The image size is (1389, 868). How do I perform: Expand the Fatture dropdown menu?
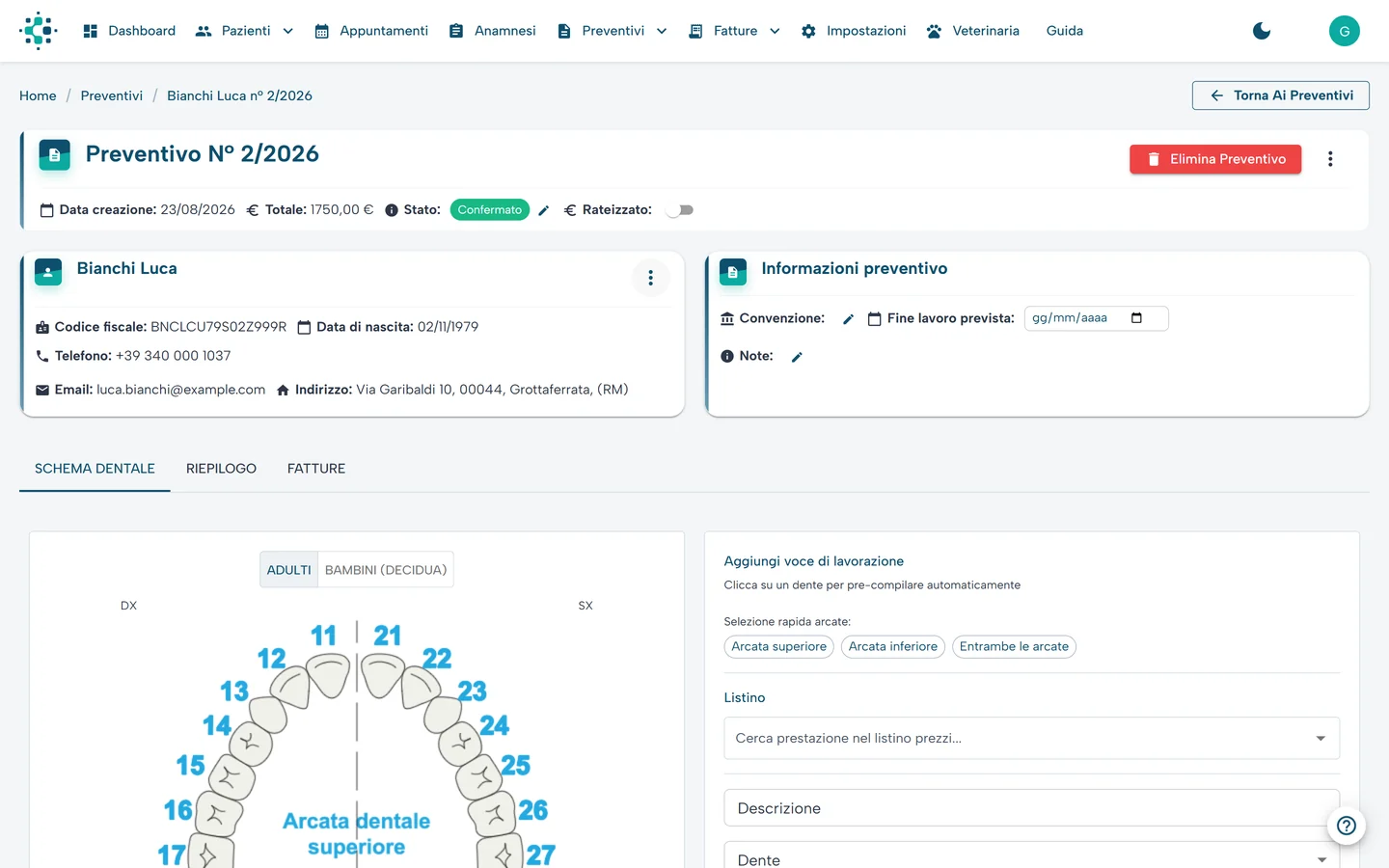(x=735, y=31)
